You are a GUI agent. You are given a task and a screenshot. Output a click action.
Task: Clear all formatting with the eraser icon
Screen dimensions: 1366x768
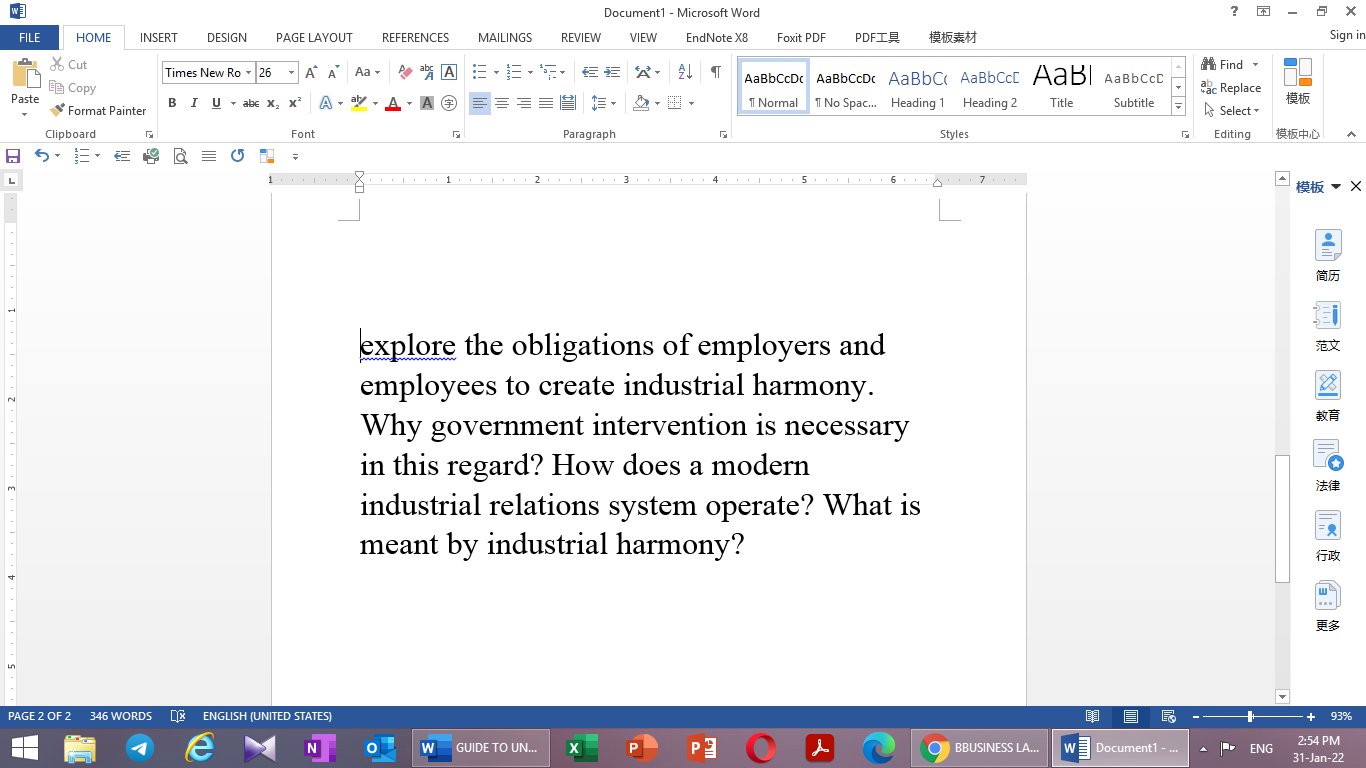(404, 72)
